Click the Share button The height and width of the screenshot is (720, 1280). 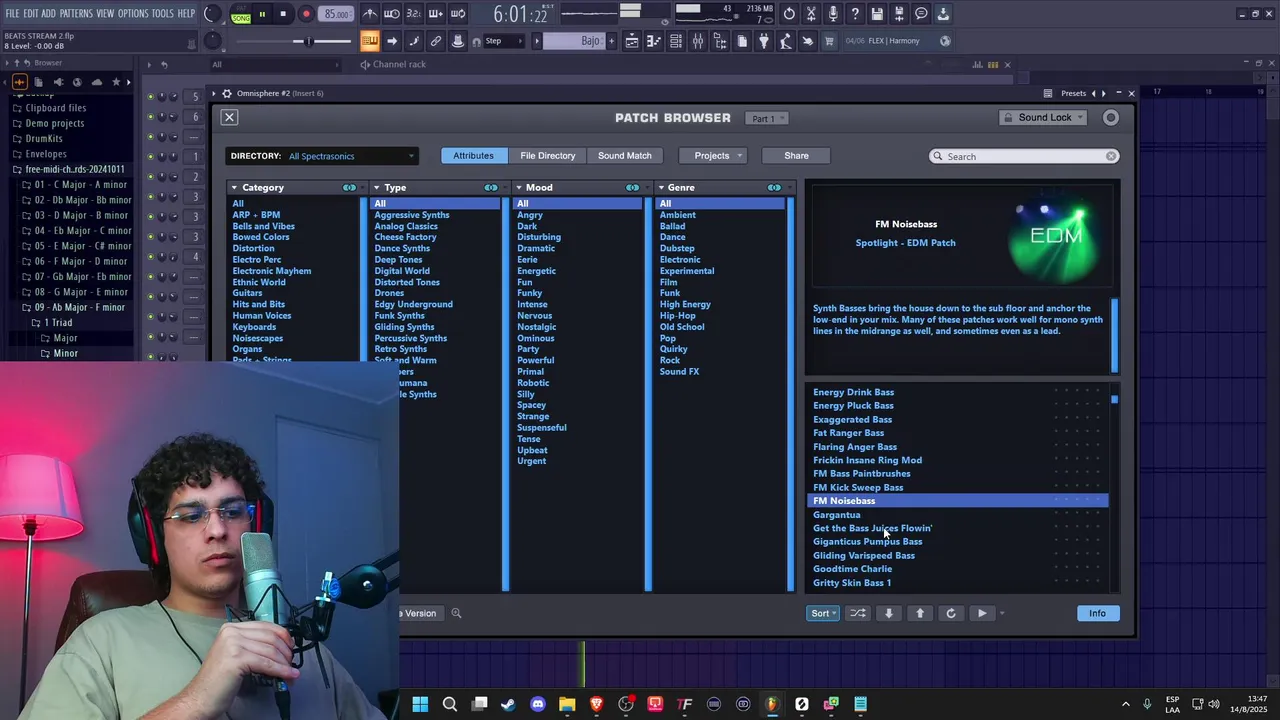797,155
